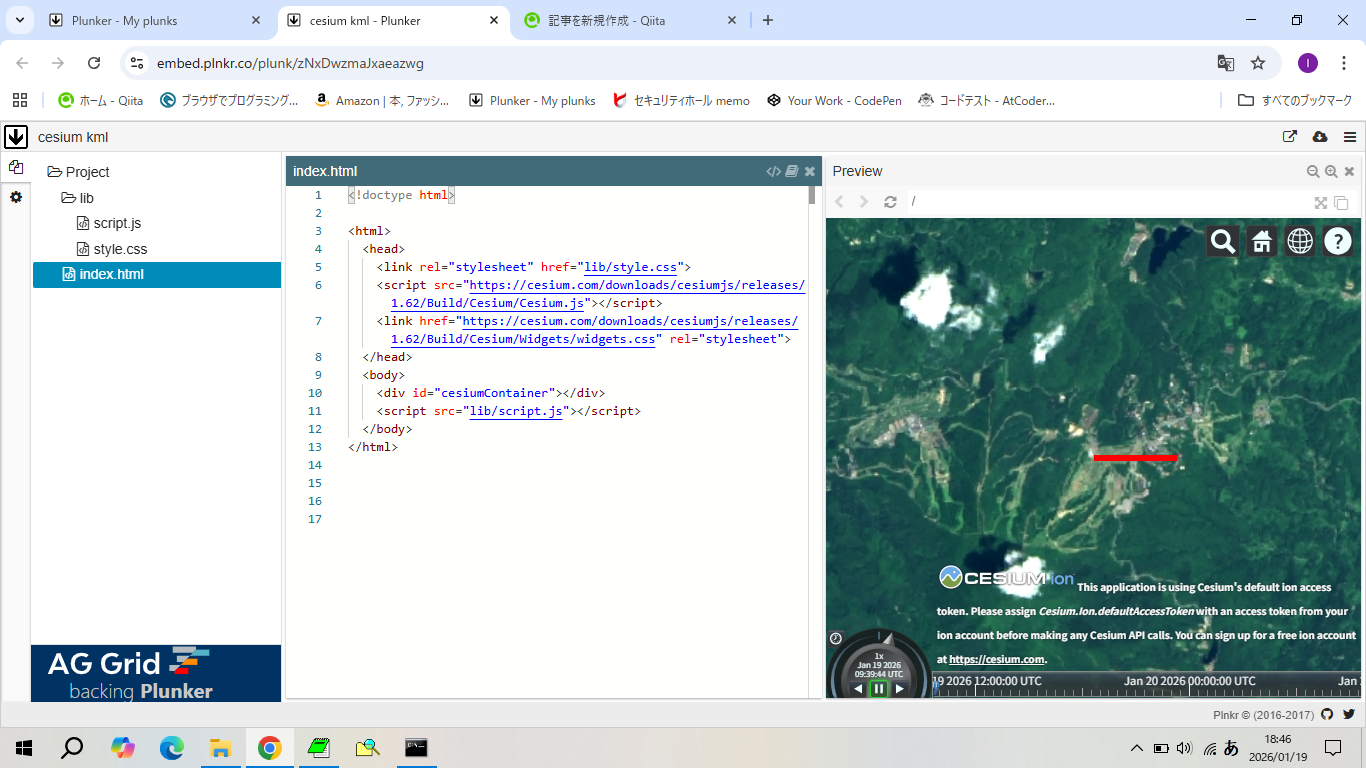
Task: Open preview in separate window icon
Action: [x=1341, y=202]
